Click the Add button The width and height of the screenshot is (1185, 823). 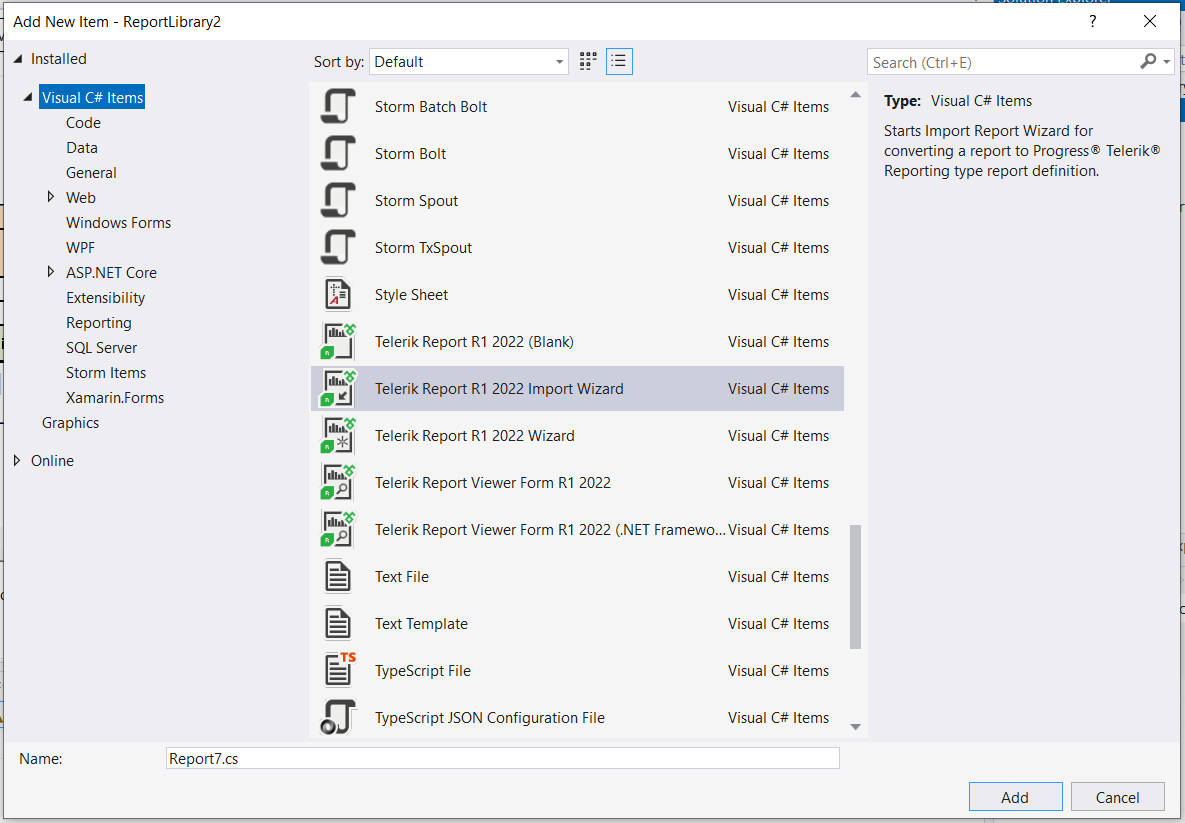coord(1015,797)
